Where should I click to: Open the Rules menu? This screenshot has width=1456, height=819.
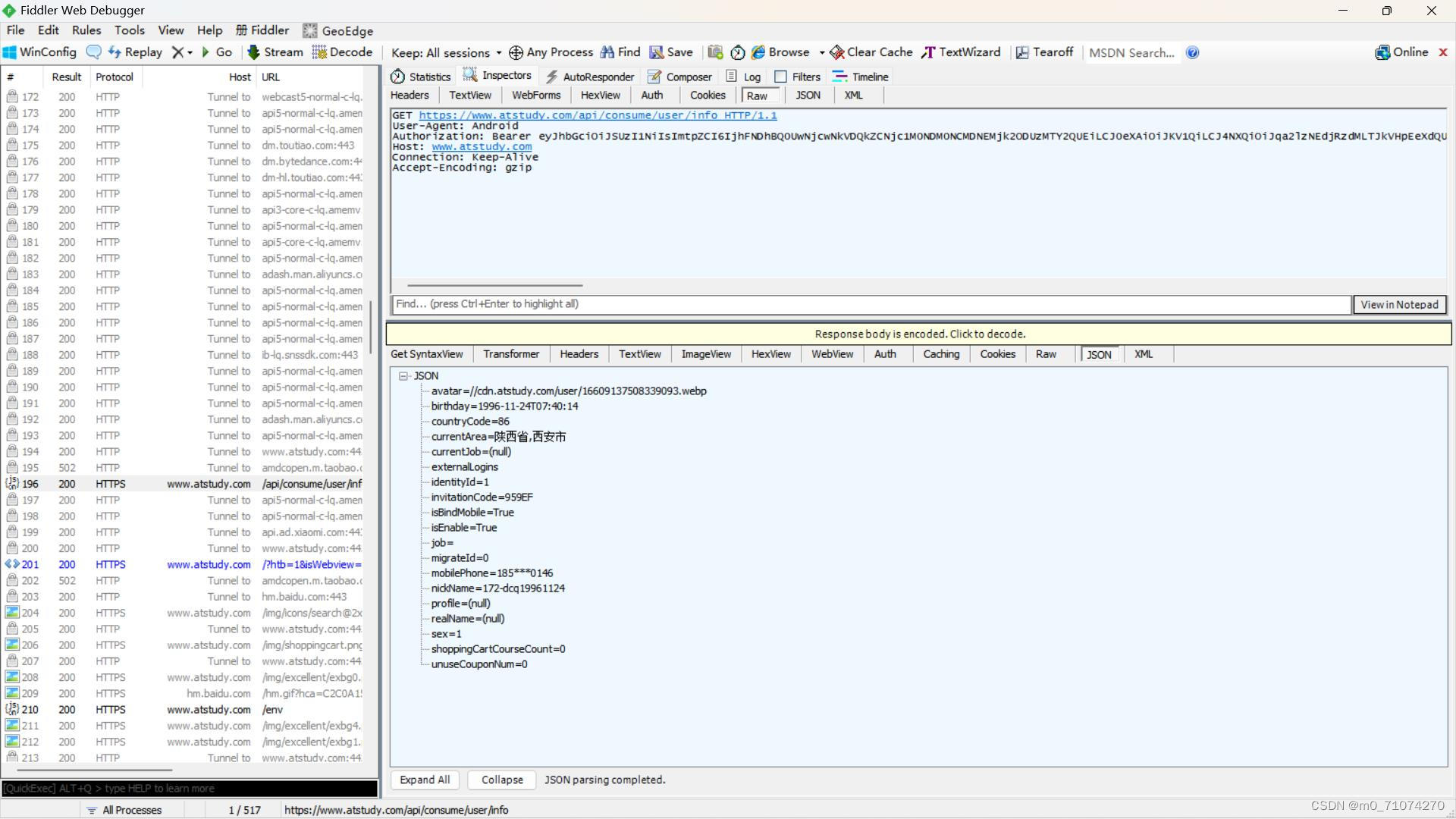86,30
